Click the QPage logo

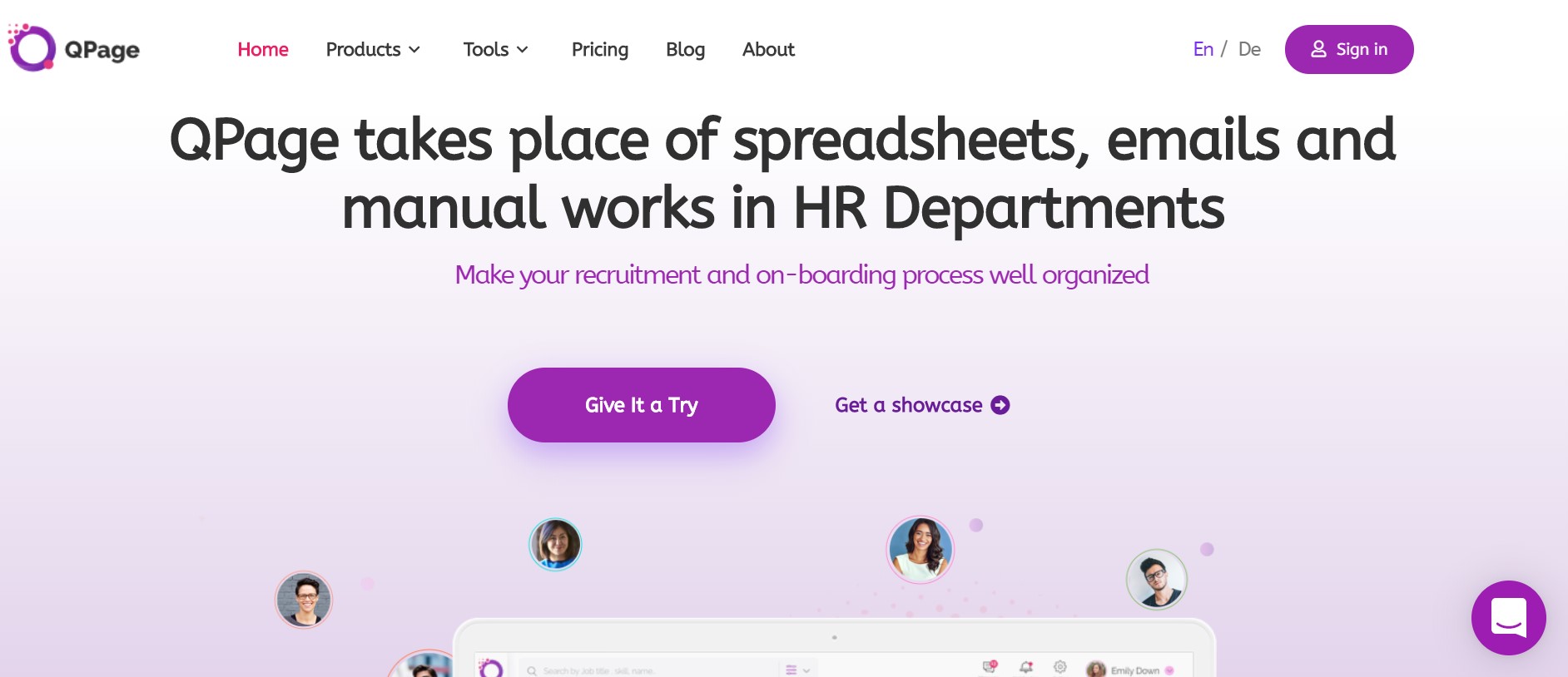tap(73, 48)
